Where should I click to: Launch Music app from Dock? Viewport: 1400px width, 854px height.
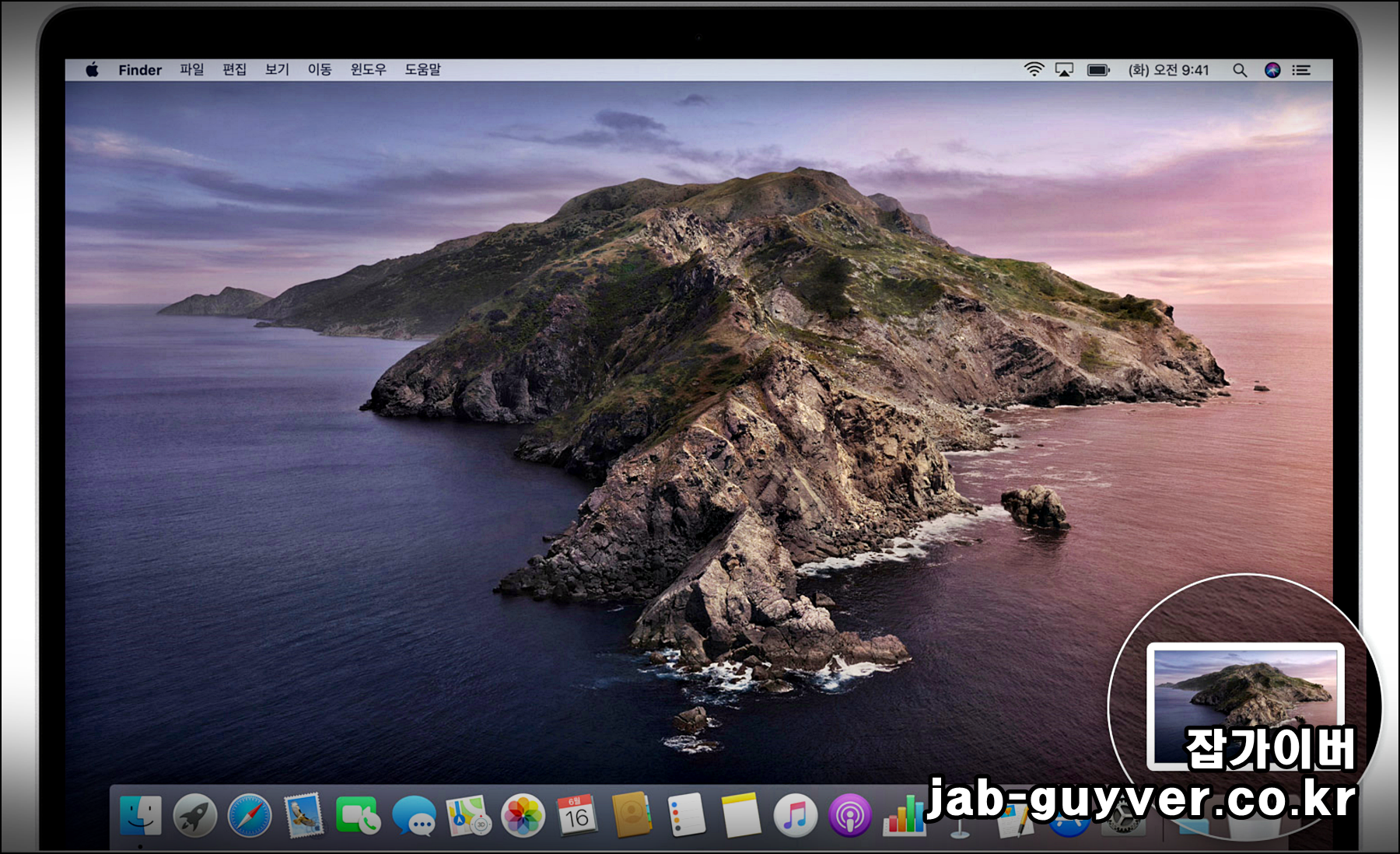[x=796, y=816]
